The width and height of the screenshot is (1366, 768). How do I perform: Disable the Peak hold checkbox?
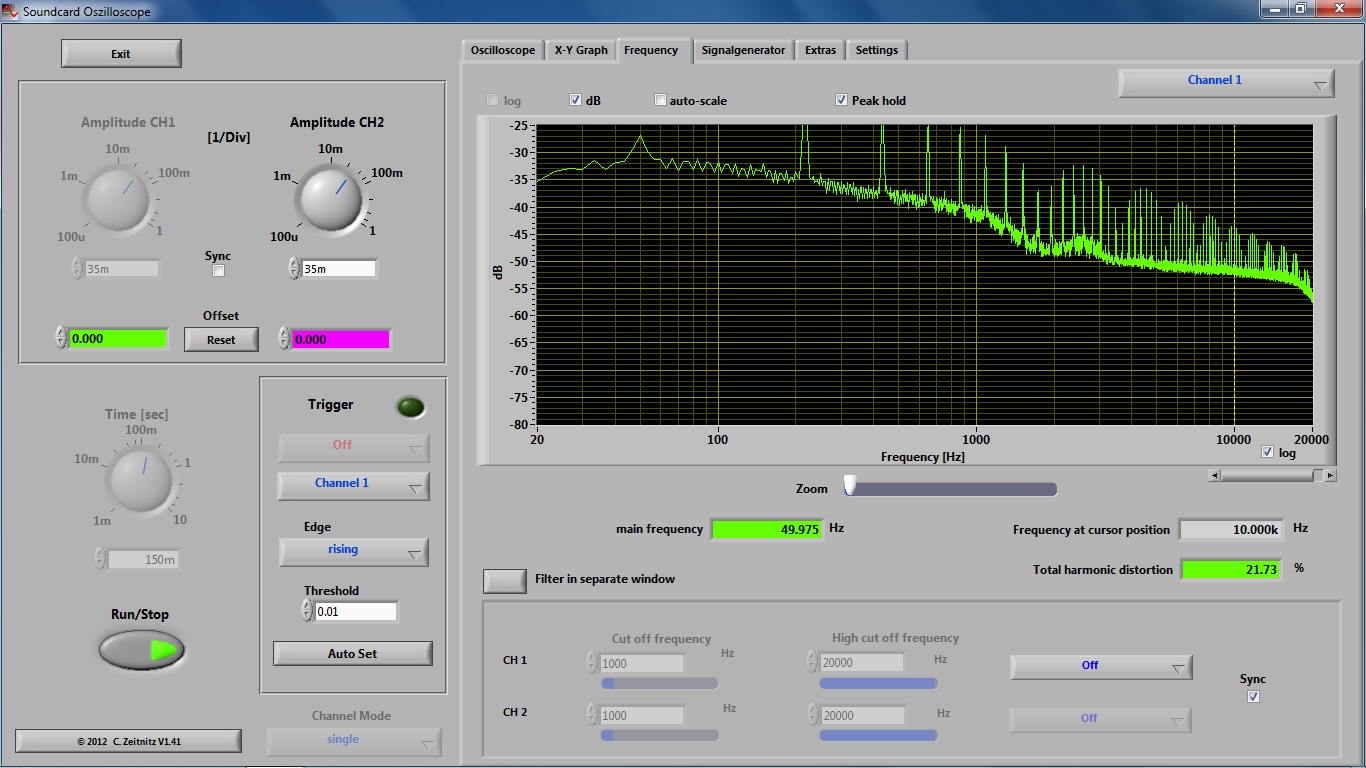click(x=841, y=100)
